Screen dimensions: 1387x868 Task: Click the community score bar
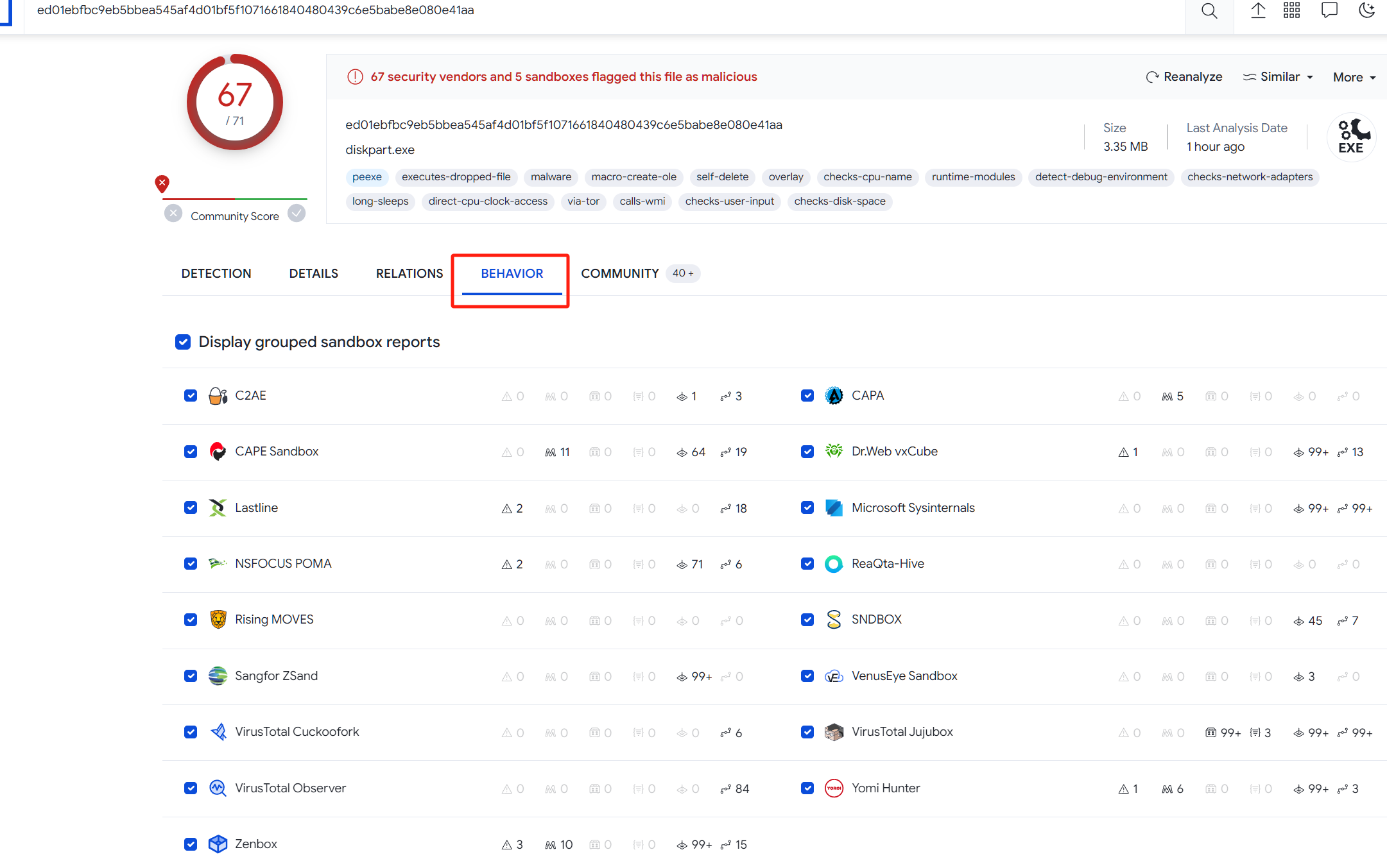point(235,200)
